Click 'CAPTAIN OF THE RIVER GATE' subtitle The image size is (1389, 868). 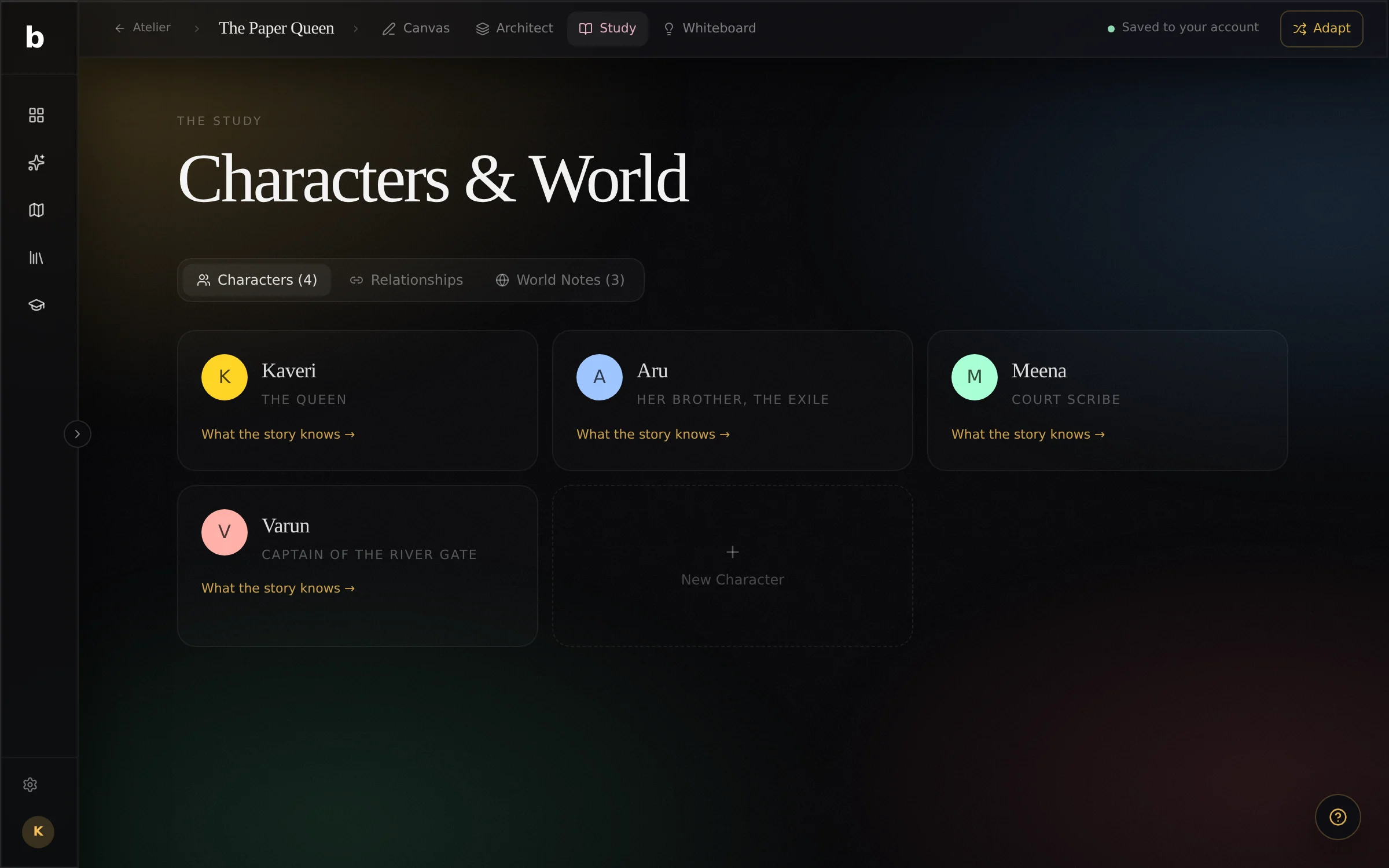369,554
